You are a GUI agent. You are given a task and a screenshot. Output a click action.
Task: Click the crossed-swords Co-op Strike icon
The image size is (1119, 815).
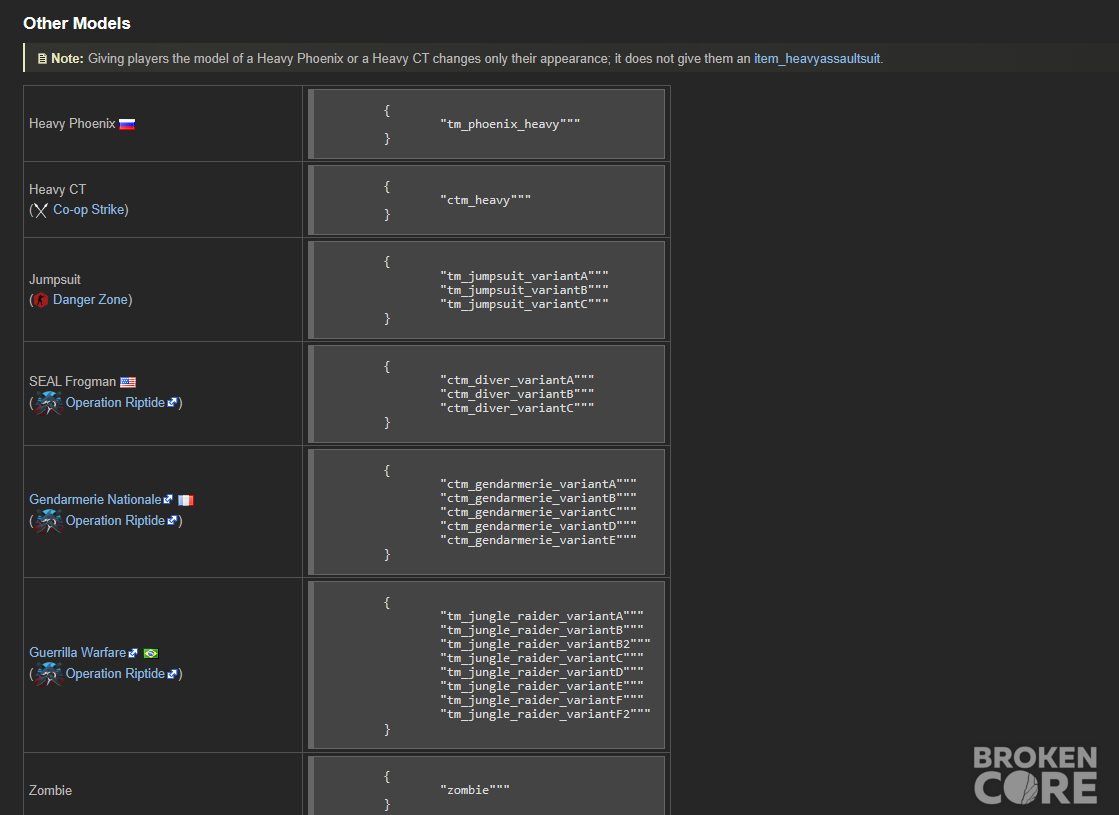tap(41, 210)
